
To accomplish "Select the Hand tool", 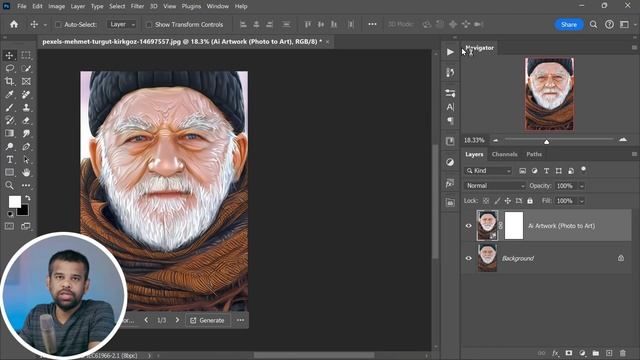I will [x=26, y=172].
